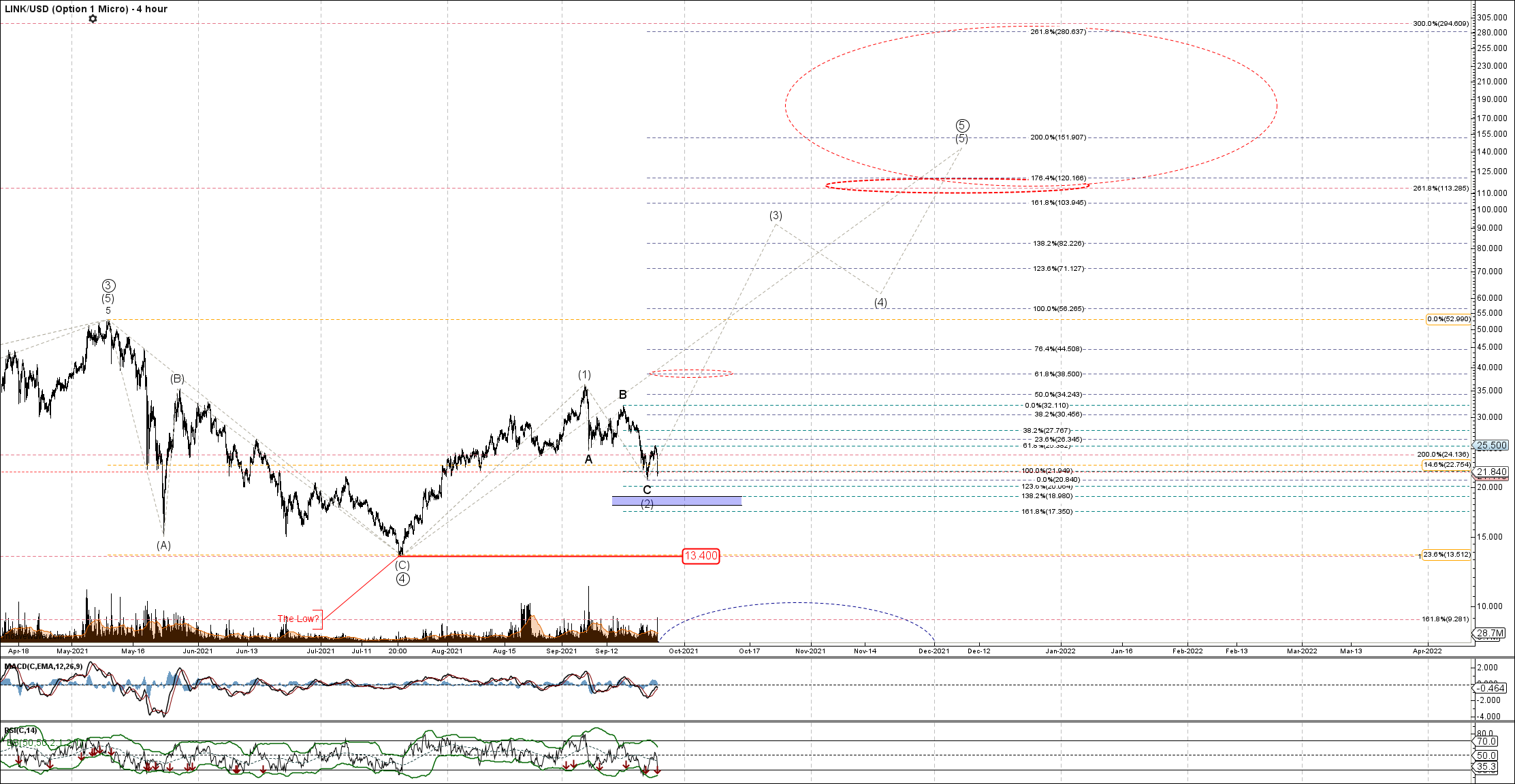This screenshot has height=784, width=1515.
Task: Click the circled 5 wave label
Action: (962, 125)
